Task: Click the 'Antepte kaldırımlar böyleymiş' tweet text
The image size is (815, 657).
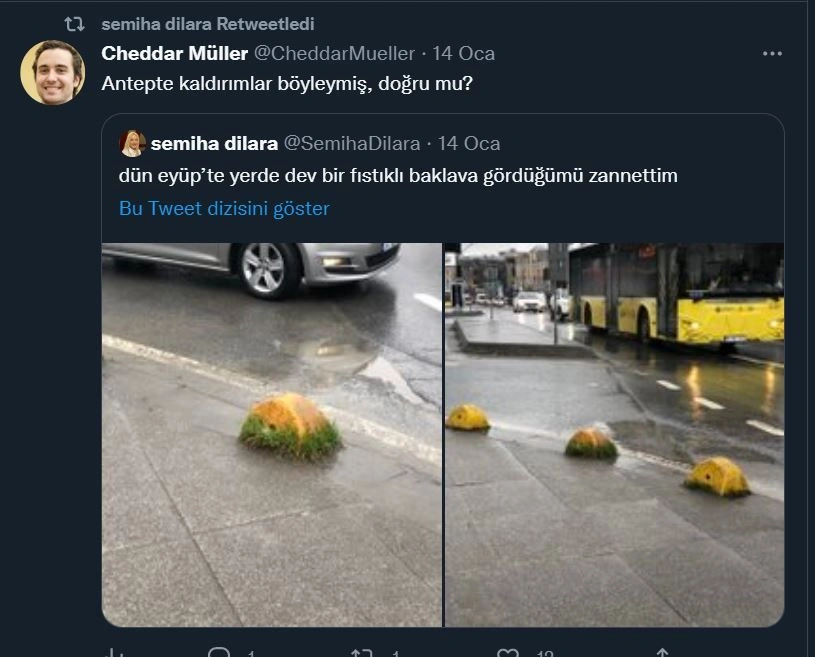Action: click(287, 83)
